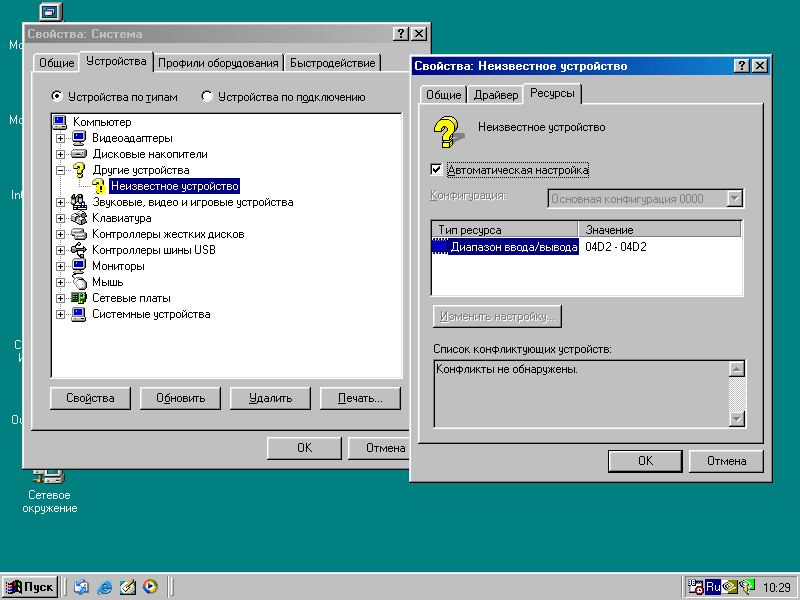
Task: Click Неизвестное устройство warning icon in tree
Action: click(x=98, y=186)
